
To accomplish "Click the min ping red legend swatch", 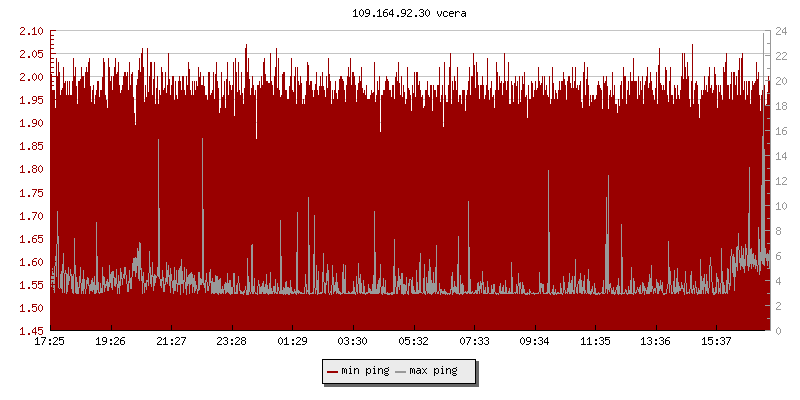I will tap(333, 371).
